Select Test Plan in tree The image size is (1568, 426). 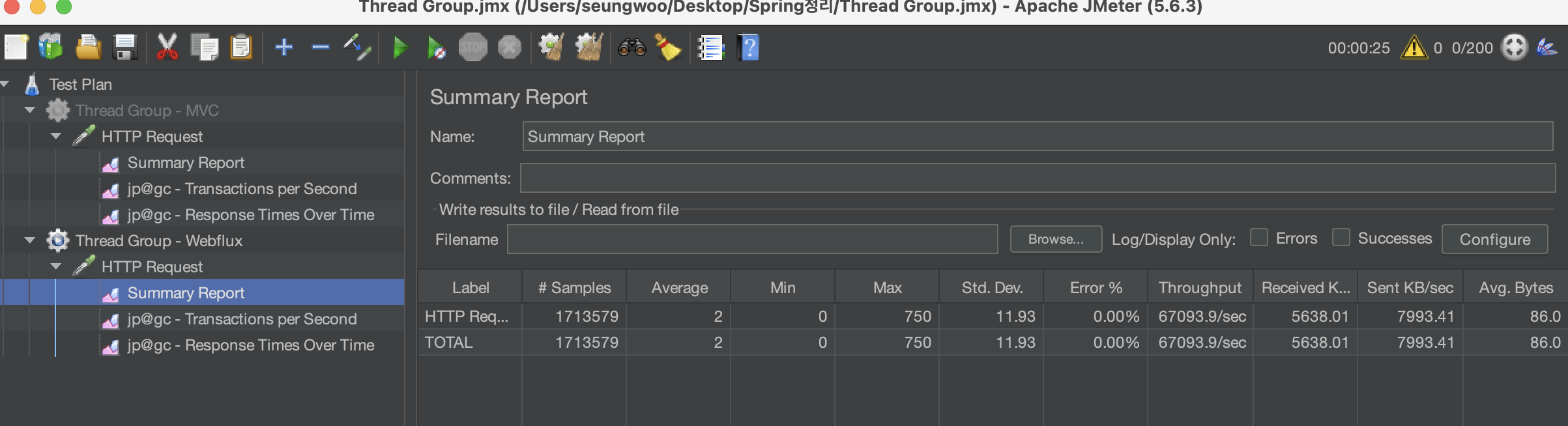click(81, 84)
